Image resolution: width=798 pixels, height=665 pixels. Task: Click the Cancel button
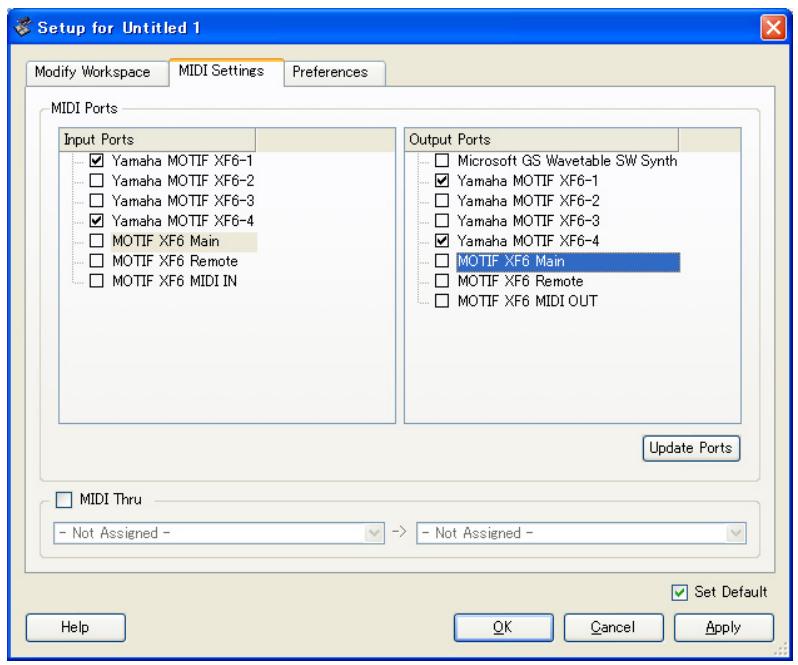tap(613, 627)
